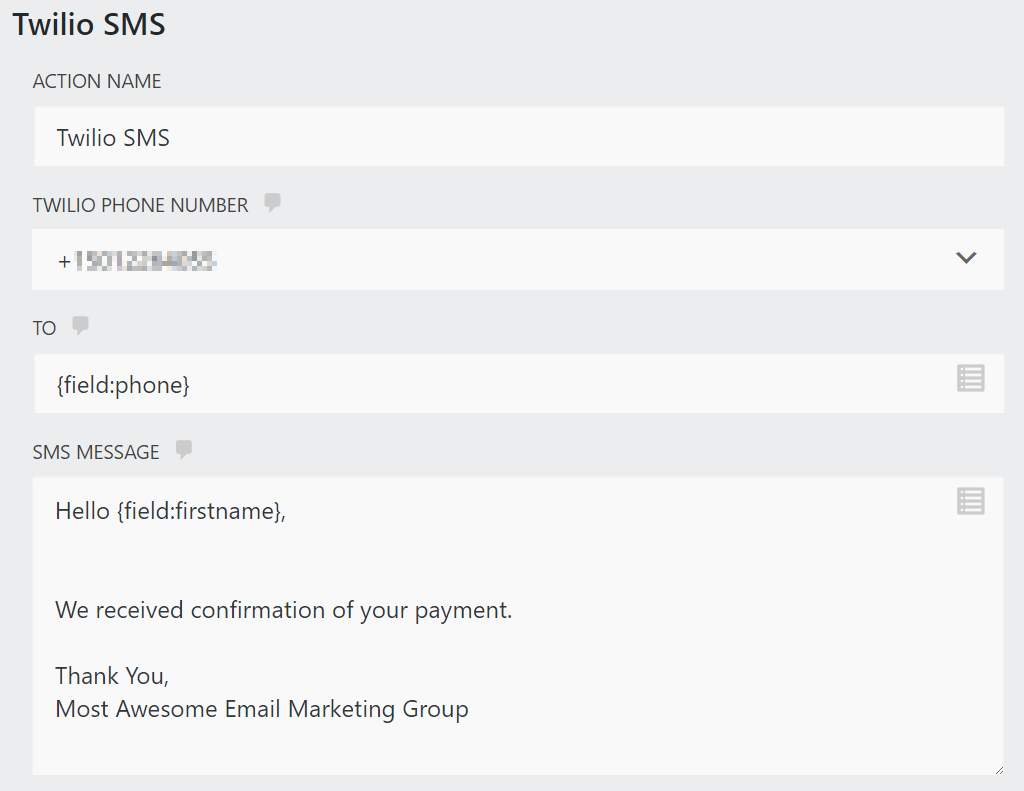Show the SMS Message help tooltip
This screenshot has height=791, width=1024.
(x=182, y=450)
